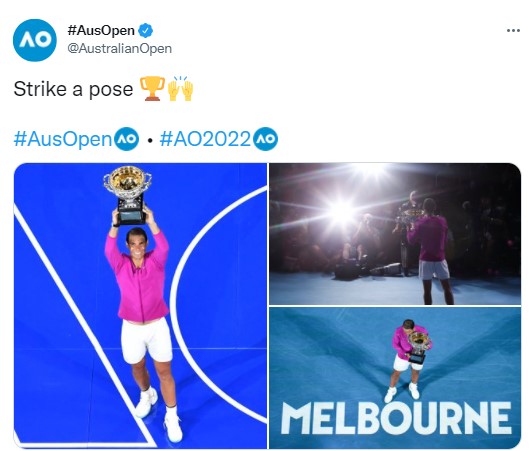This screenshot has height=451, width=532.
Task: Open the three-dot more options menu
Action: click(513, 31)
